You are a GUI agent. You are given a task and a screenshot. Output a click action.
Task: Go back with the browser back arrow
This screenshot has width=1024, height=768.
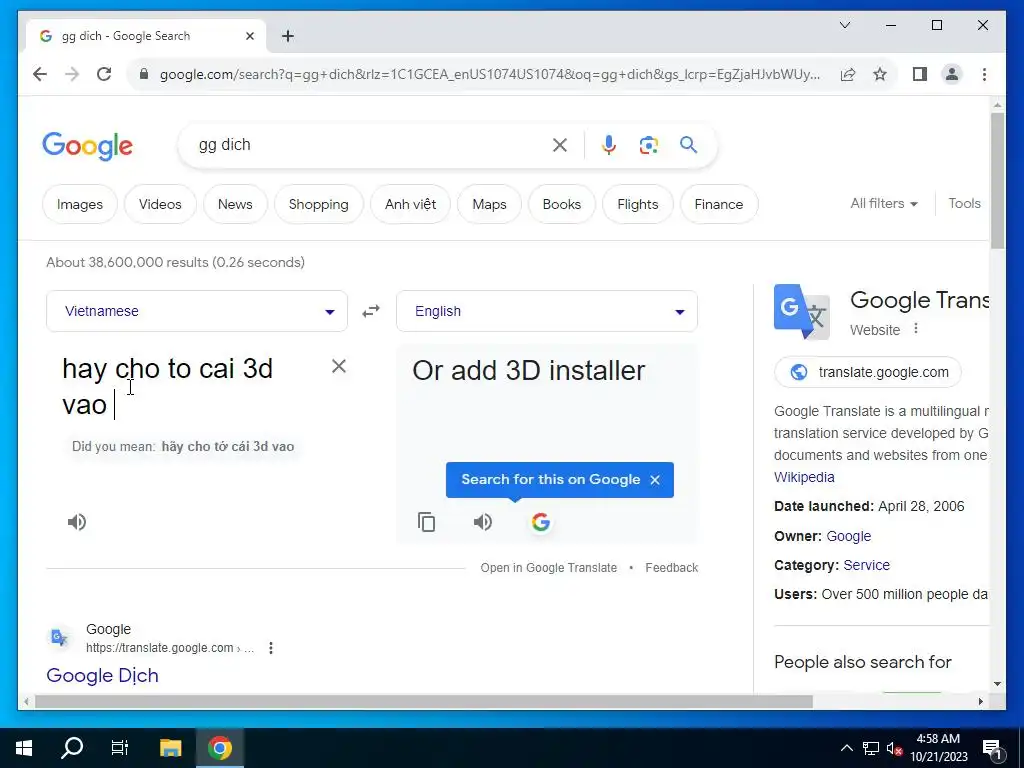[x=40, y=74]
